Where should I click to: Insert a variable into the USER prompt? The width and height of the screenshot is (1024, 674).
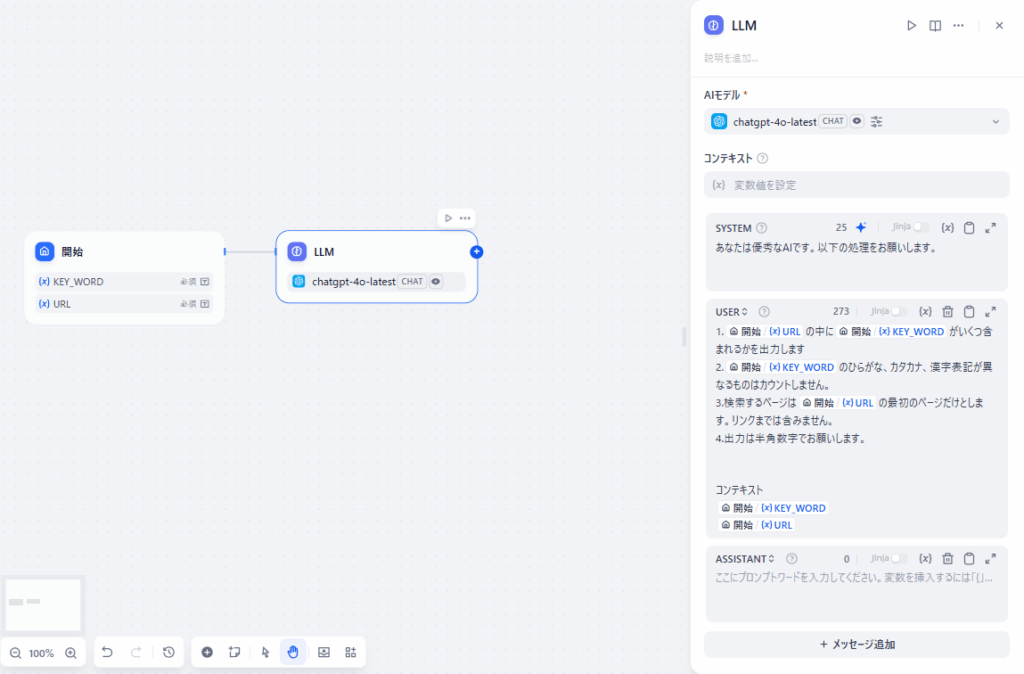tap(926, 311)
